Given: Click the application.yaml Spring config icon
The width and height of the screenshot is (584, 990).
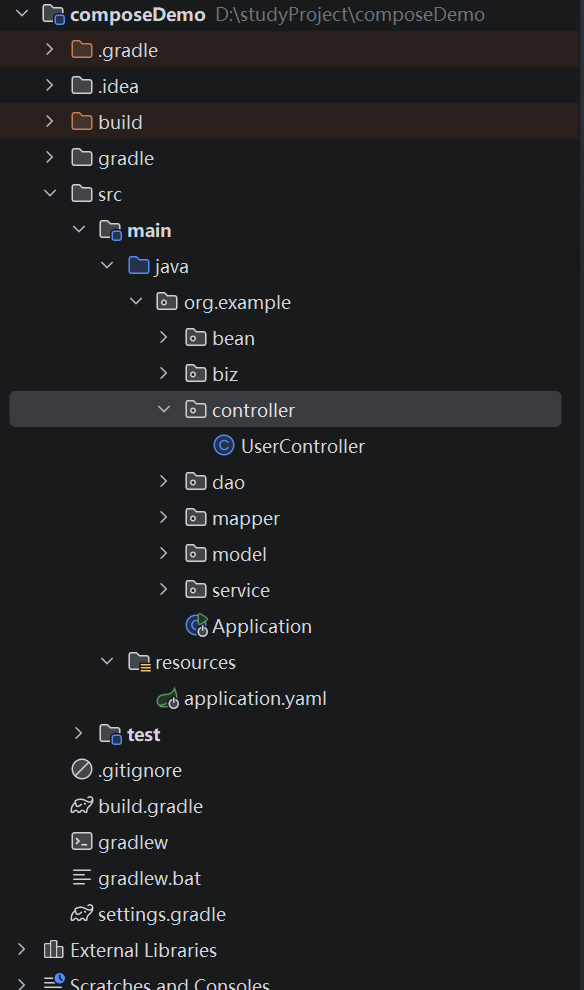Looking at the screenshot, I should [x=168, y=698].
